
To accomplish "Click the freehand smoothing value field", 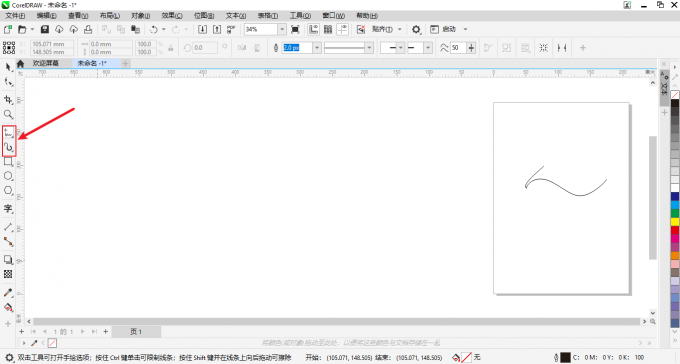I will point(458,48).
